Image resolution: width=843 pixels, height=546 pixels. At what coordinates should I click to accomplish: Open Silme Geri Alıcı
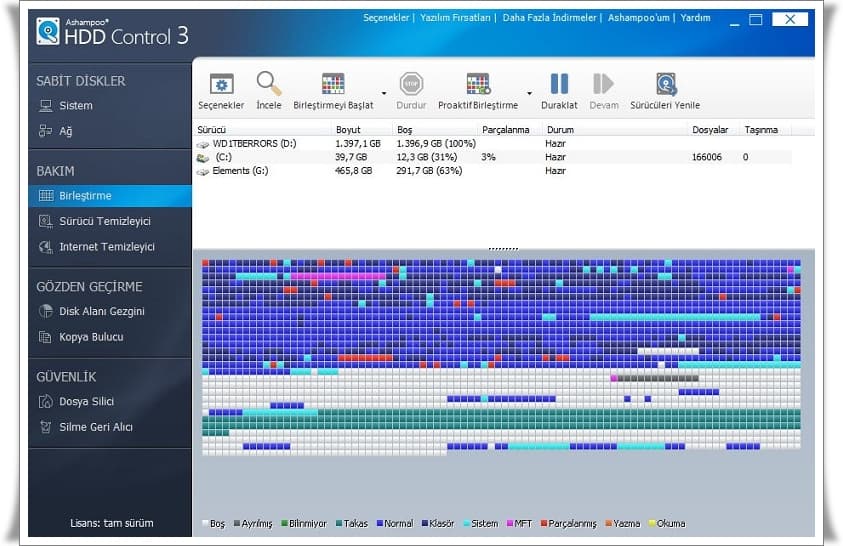point(85,427)
